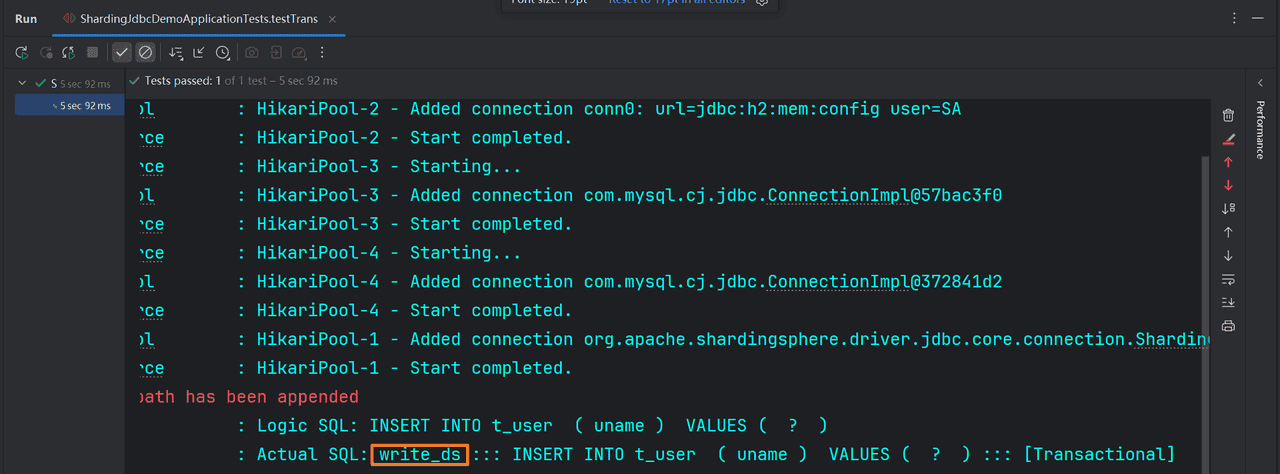This screenshot has height=474, width=1280.
Task: Toggle Show Passed tests checkmark button
Action: click(x=122, y=52)
